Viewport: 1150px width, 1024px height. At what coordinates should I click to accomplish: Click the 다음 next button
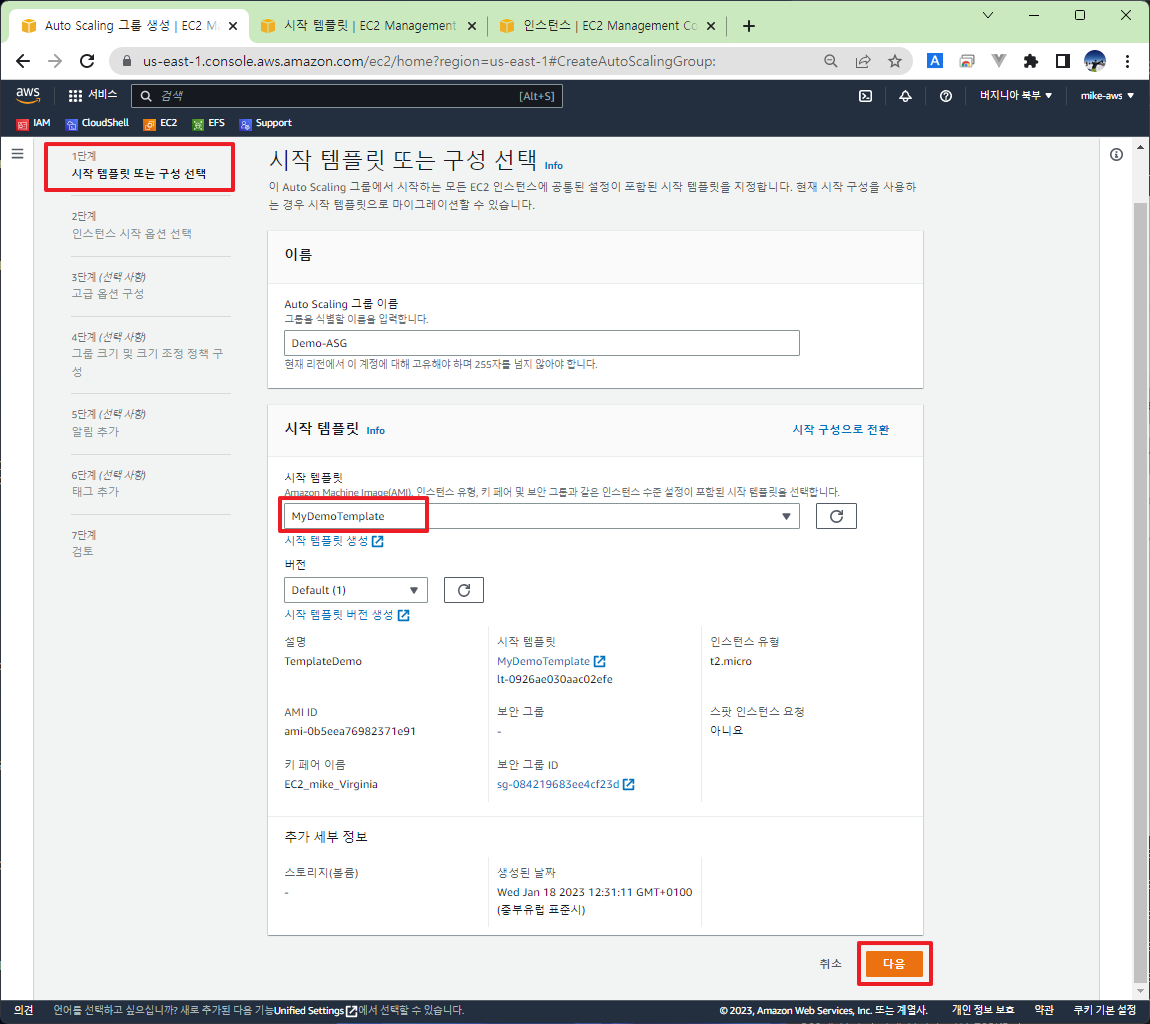pyautogui.click(x=893, y=963)
